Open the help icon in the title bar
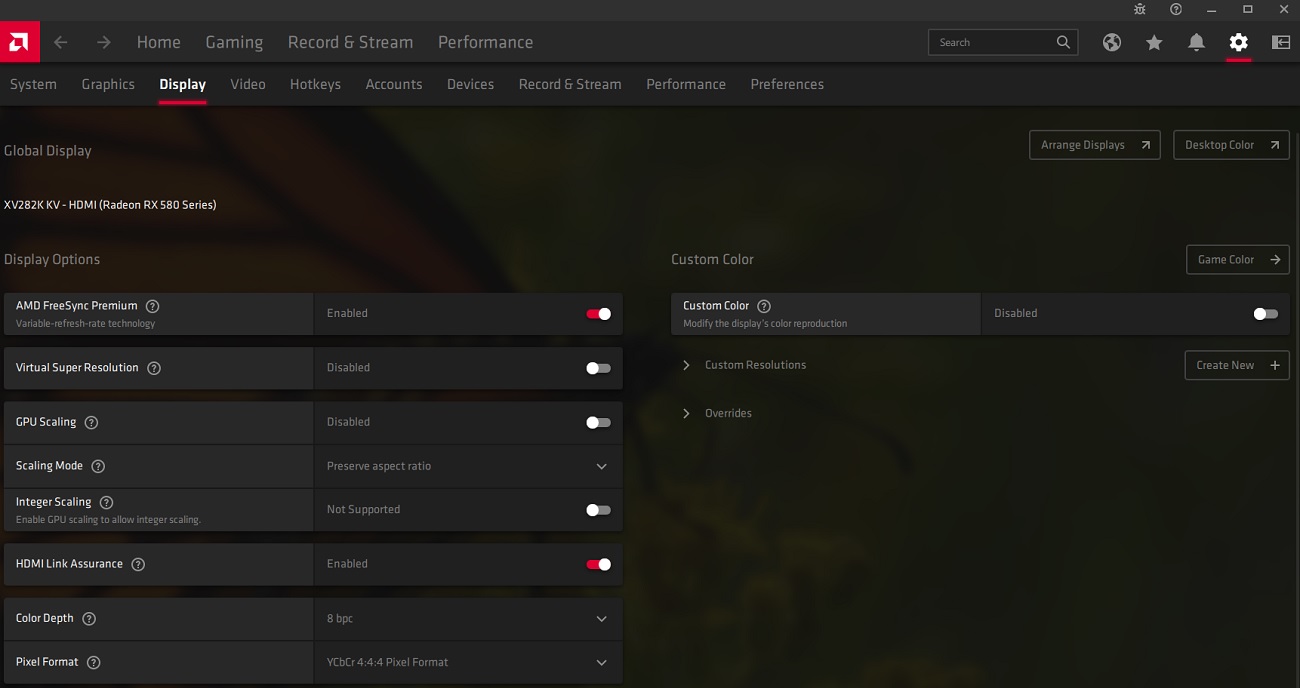The image size is (1300, 688). click(x=1176, y=9)
